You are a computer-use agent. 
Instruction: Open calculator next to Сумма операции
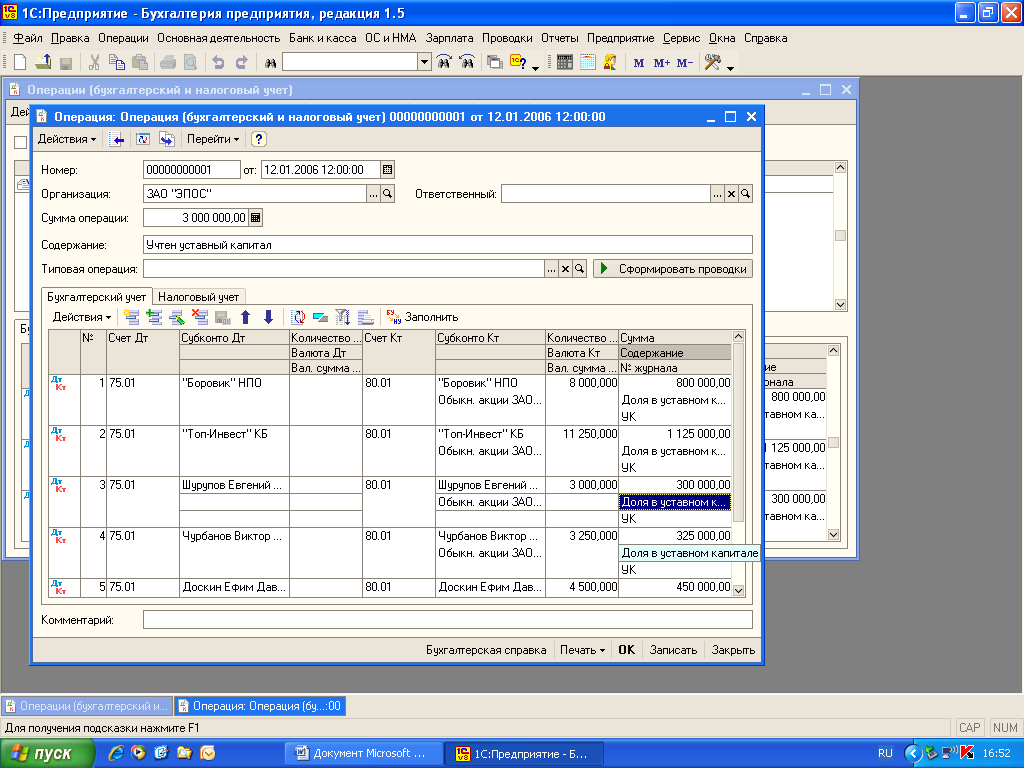(256, 218)
